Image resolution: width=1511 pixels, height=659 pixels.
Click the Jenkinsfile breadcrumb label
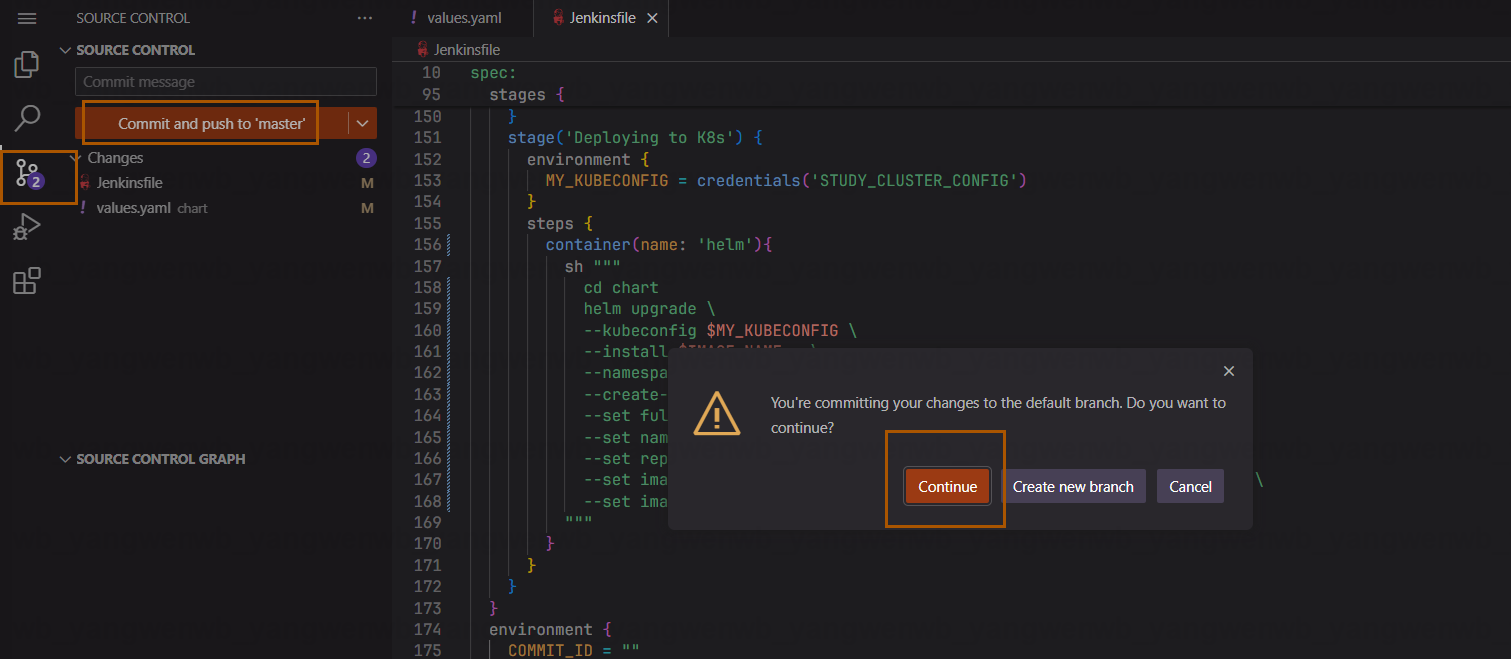tap(467, 49)
